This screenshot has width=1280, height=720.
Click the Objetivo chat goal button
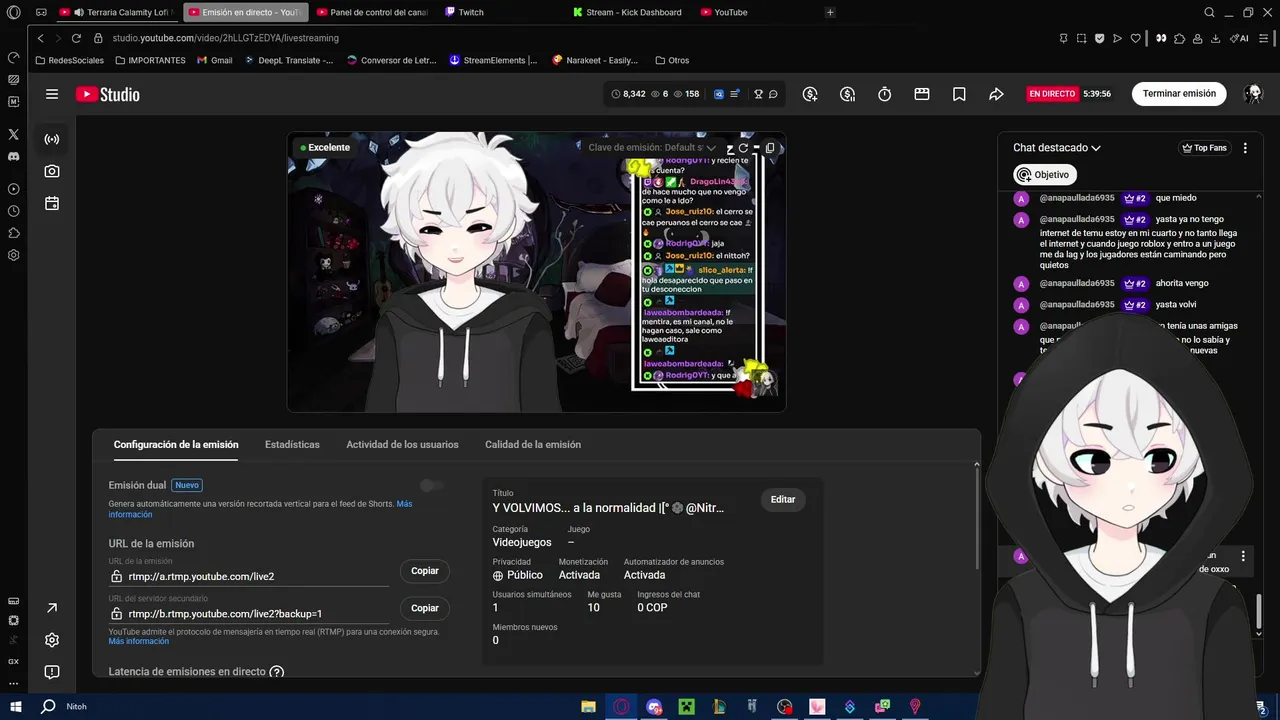pyautogui.click(x=1044, y=175)
